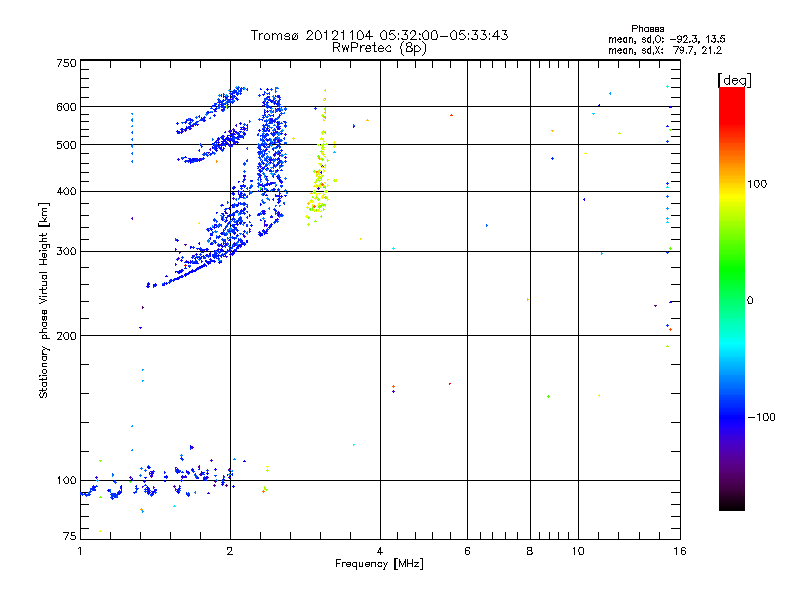Click the colorbar '100' tick label
Screen dimensions: 800x600
tap(757, 184)
